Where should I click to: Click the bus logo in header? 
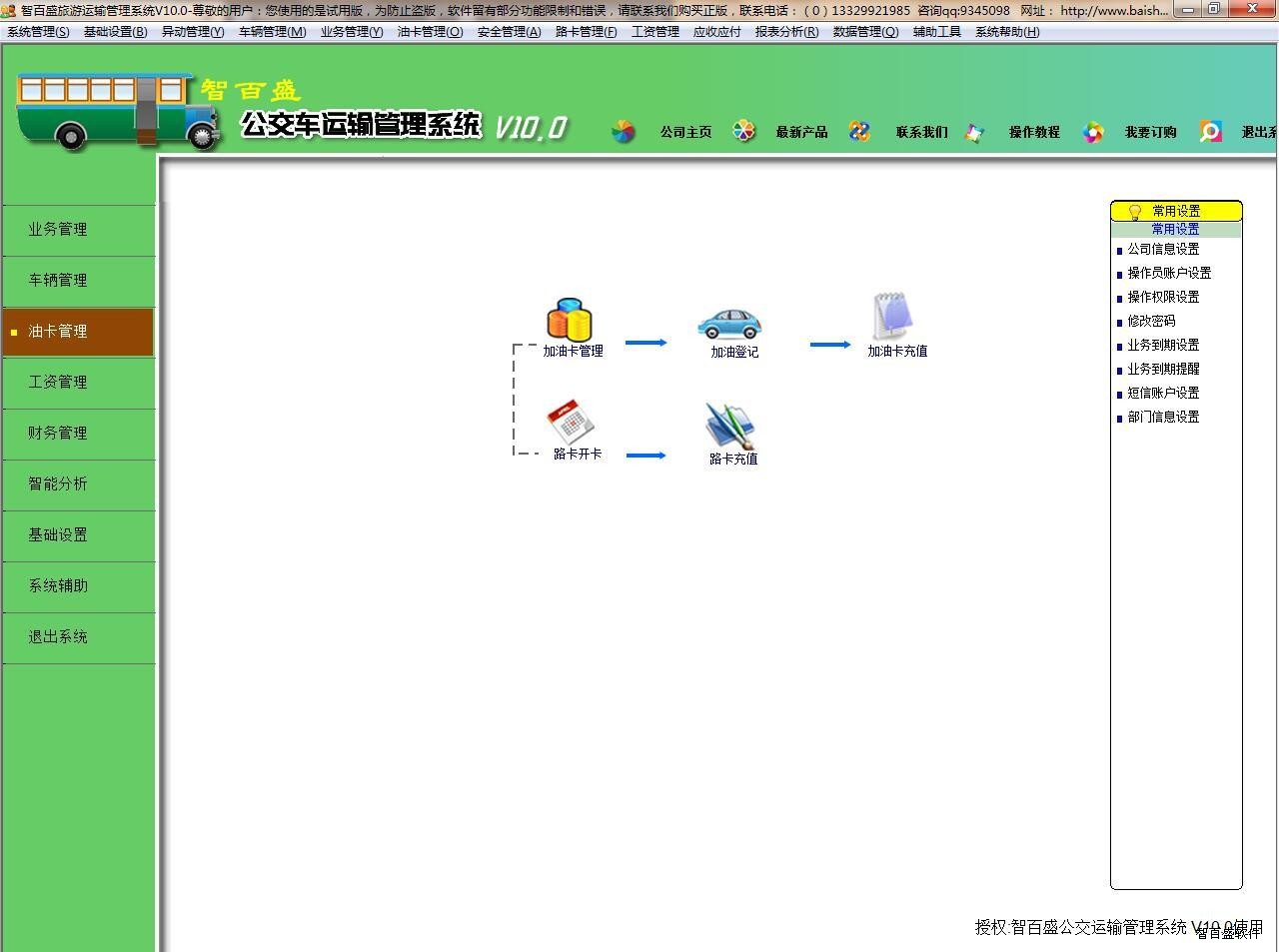tap(118, 111)
